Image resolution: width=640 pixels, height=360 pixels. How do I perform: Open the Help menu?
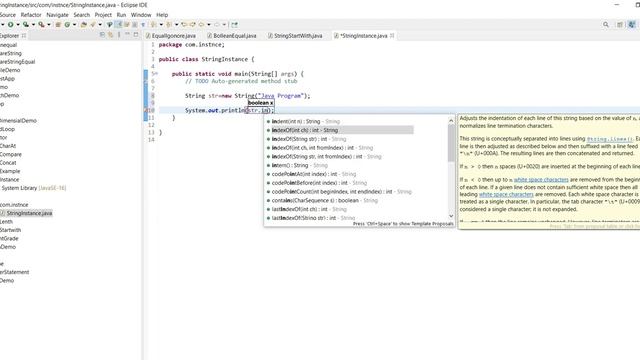click(162, 15)
